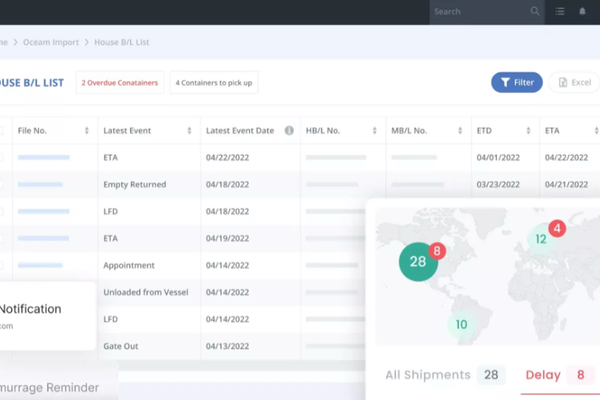Click the ETD value 03/23/2022
The image size is (600, 400).
pos(498,184)
